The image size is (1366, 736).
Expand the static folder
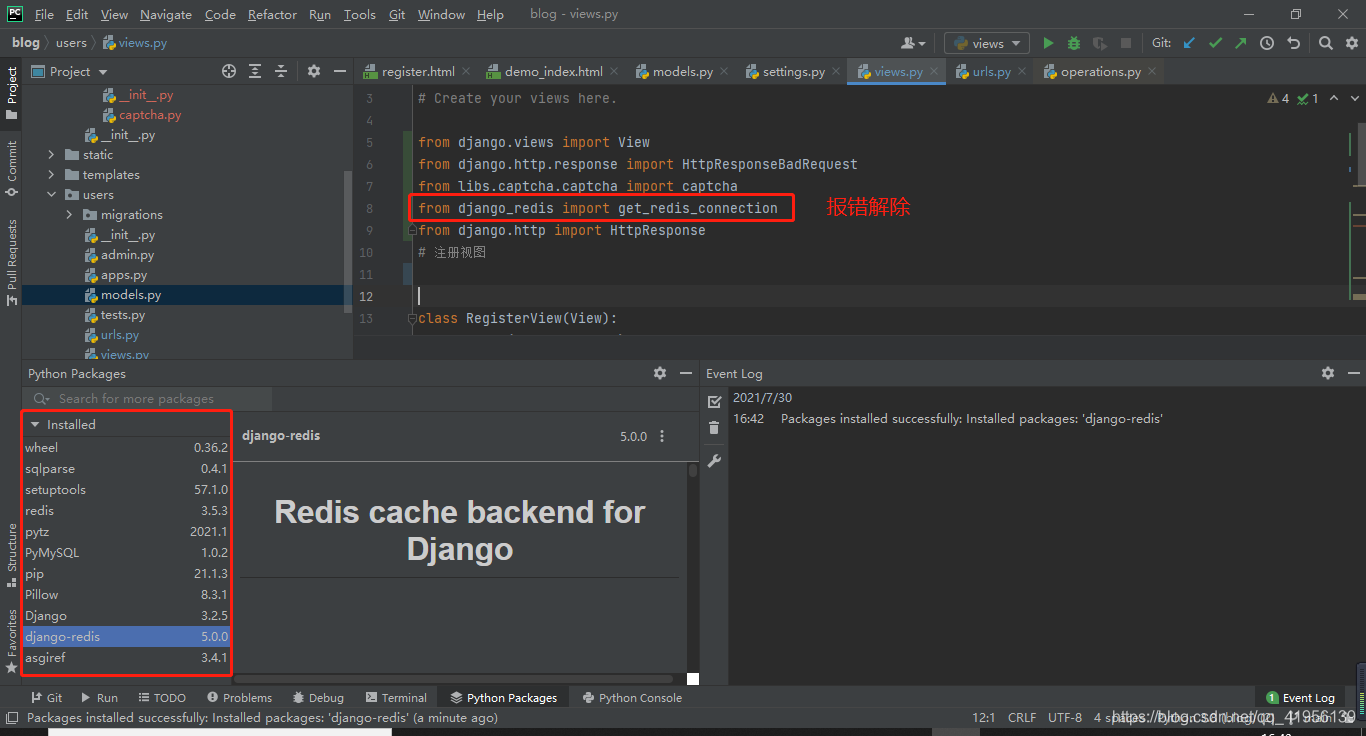click(52, 155)
